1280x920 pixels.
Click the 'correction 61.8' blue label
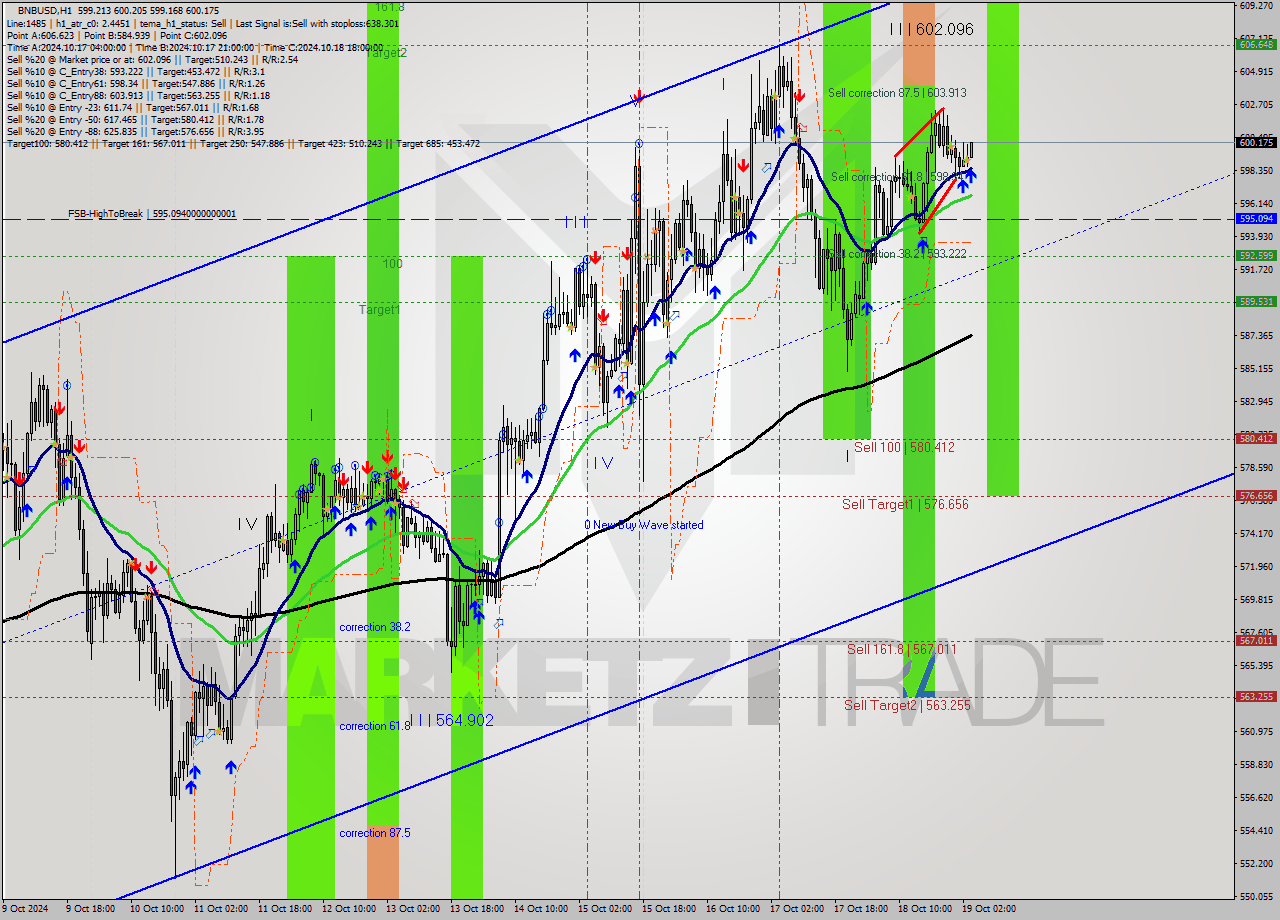click(x=375, y=726)
